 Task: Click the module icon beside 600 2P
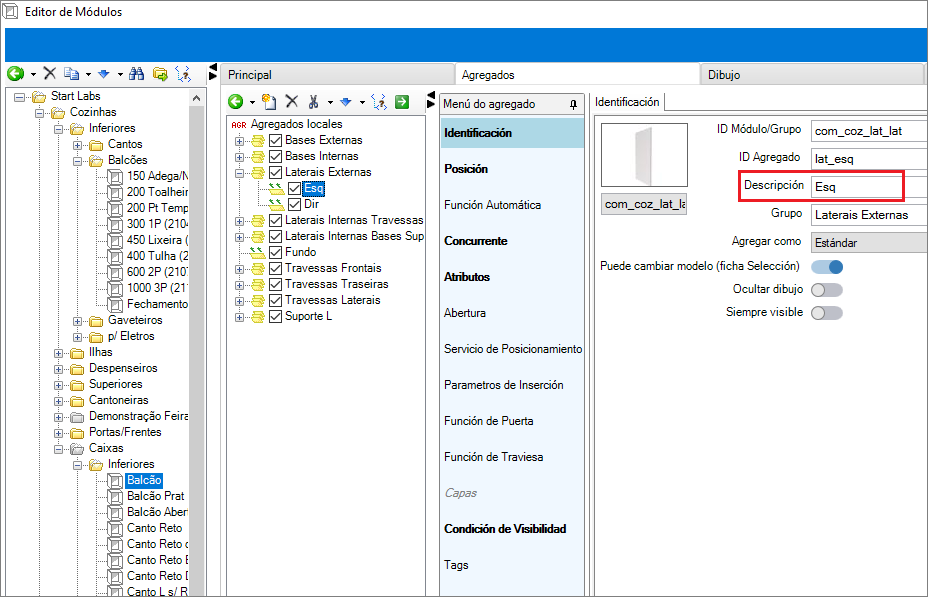tap(116, 272)
